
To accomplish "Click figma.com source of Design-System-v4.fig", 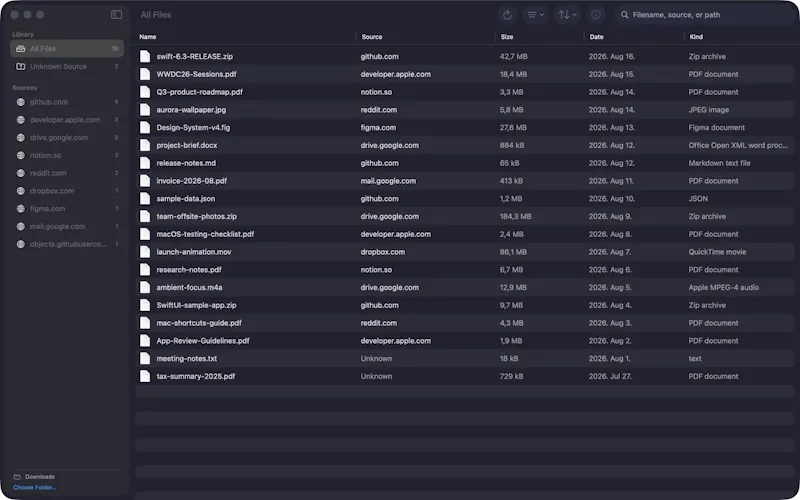I will coord(378,128).
